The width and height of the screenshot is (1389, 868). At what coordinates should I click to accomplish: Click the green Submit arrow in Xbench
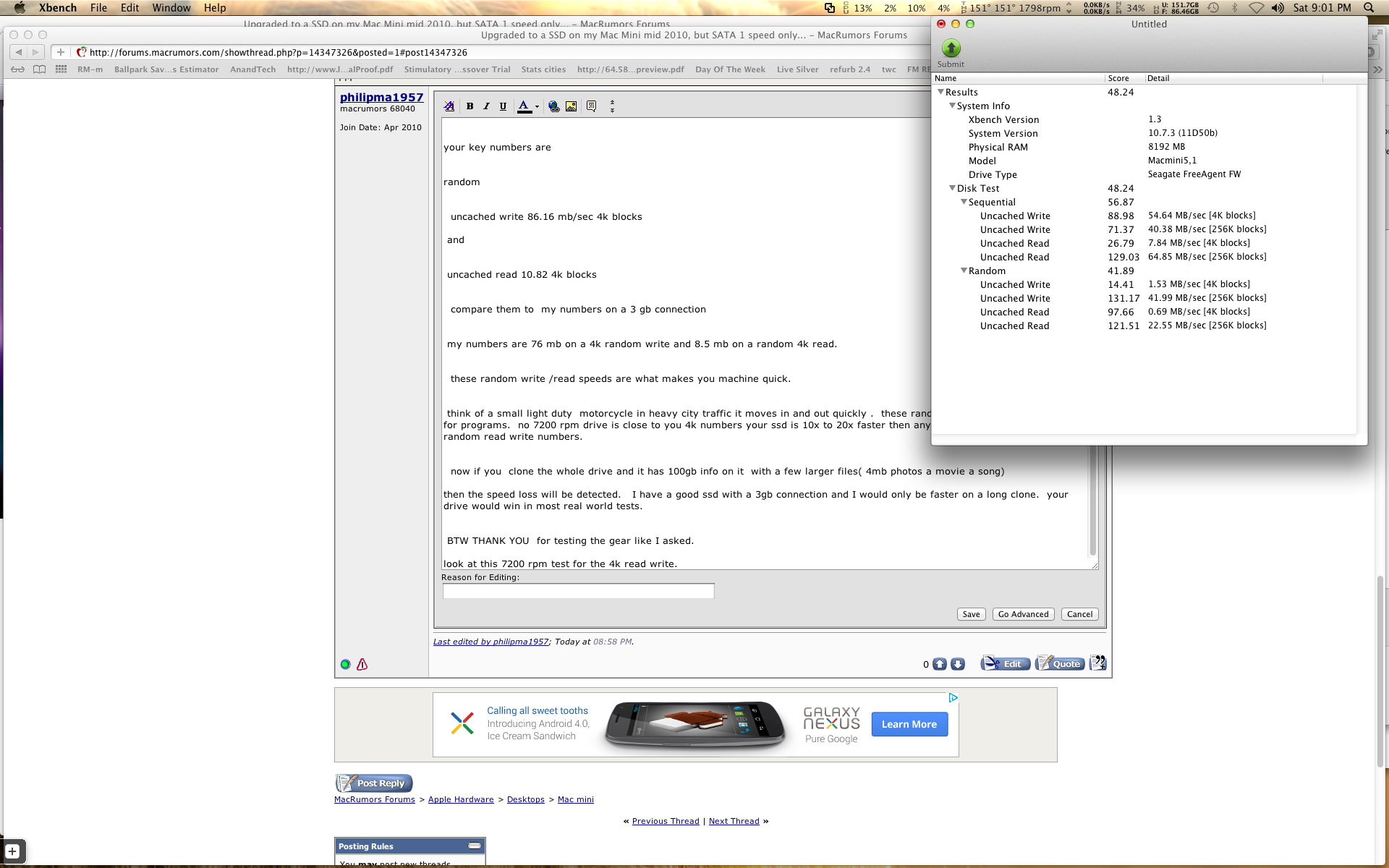click(x=951, y=48)
